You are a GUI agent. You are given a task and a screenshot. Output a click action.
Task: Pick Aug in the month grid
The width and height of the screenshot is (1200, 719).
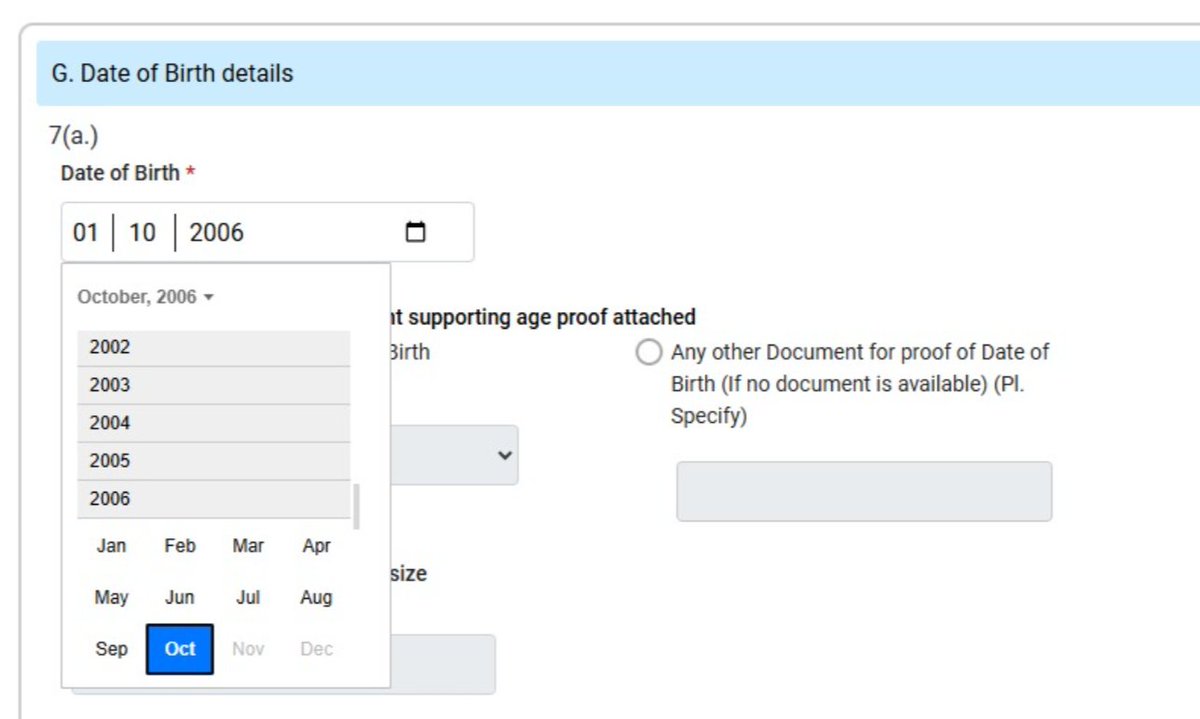(x=316, y=597)
